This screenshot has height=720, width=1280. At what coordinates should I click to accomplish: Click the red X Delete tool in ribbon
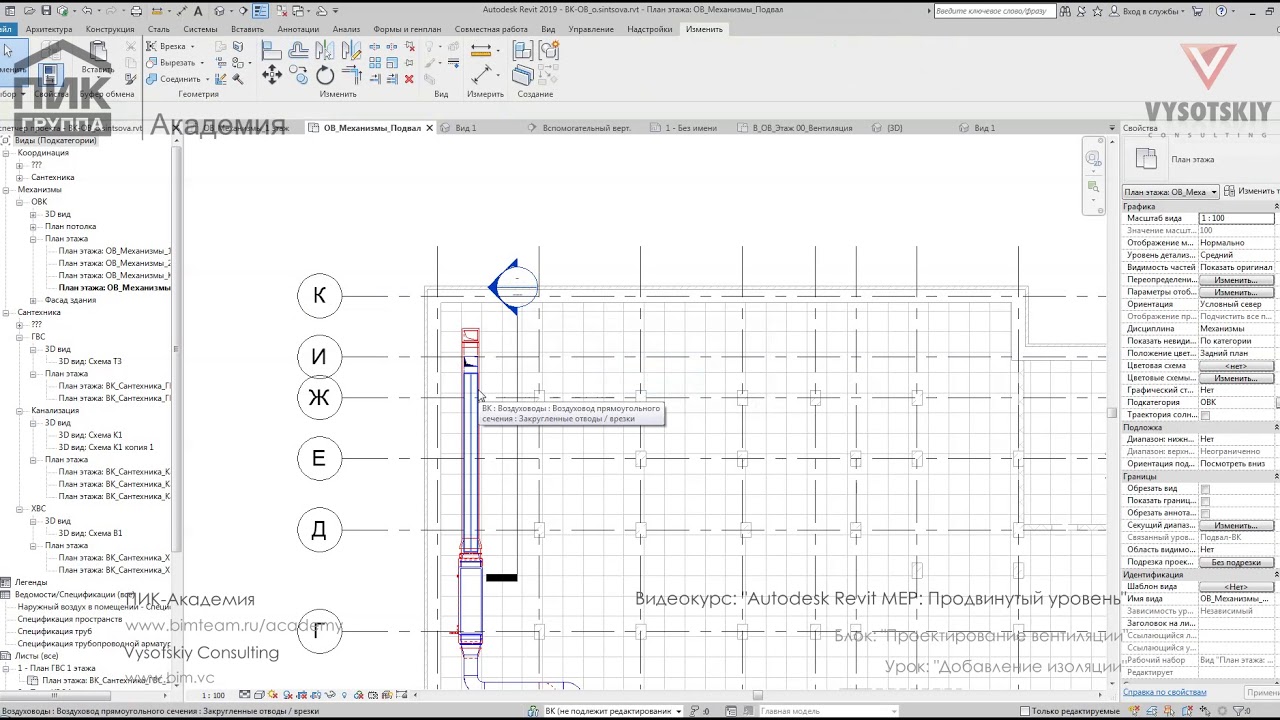click(409, 79)
